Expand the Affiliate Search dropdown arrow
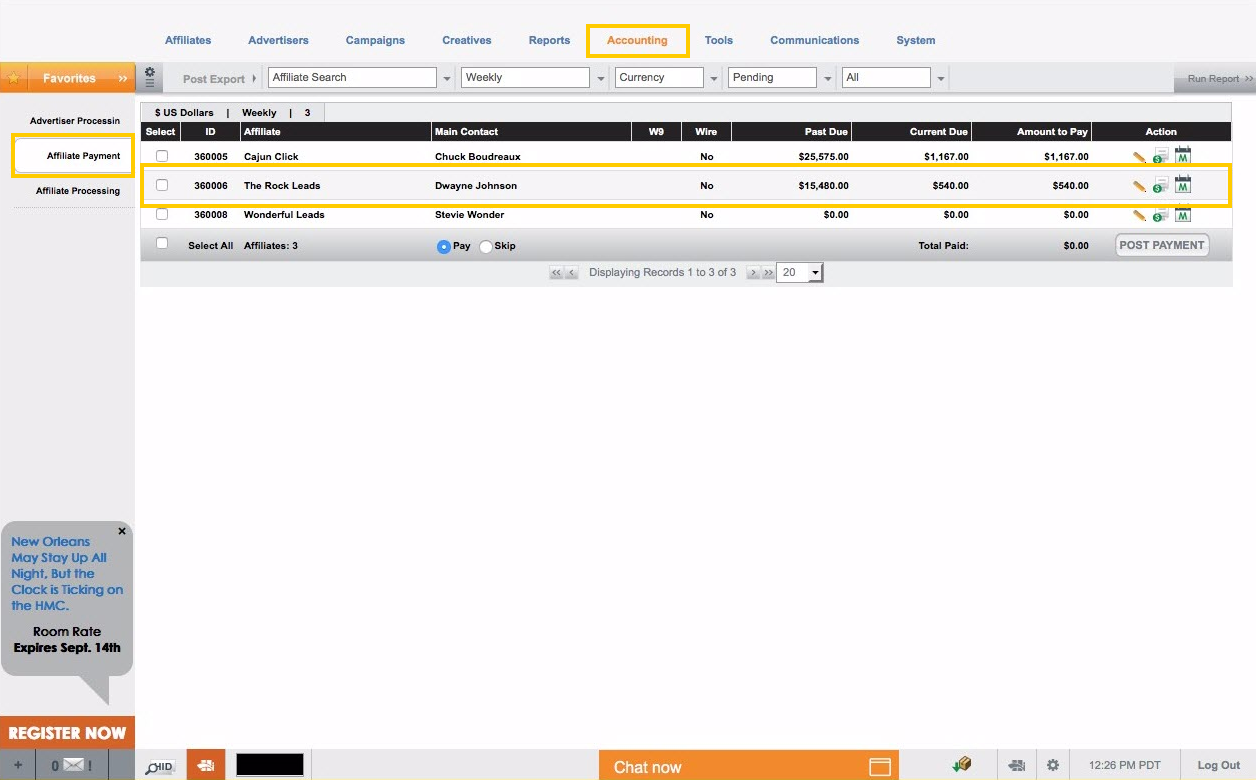Screen dimensions: 1256x780 447,78
